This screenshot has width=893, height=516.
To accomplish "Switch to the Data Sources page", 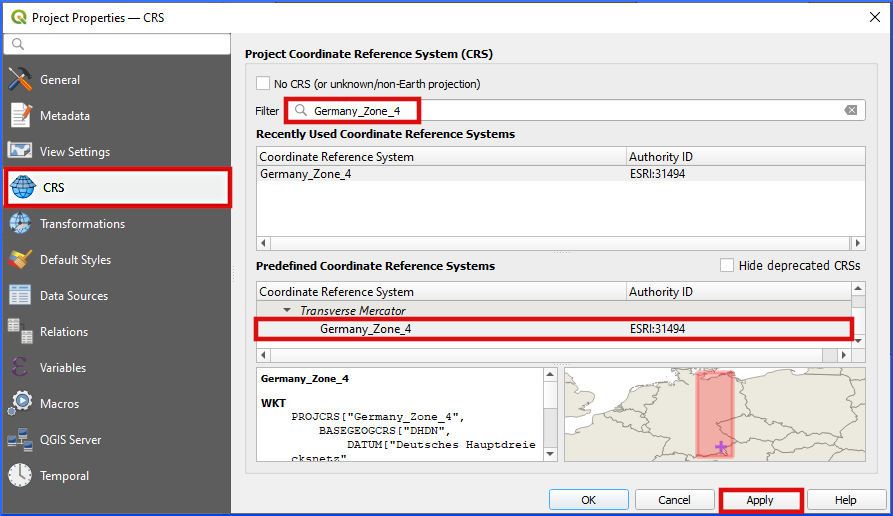I will tap(74, 296).
